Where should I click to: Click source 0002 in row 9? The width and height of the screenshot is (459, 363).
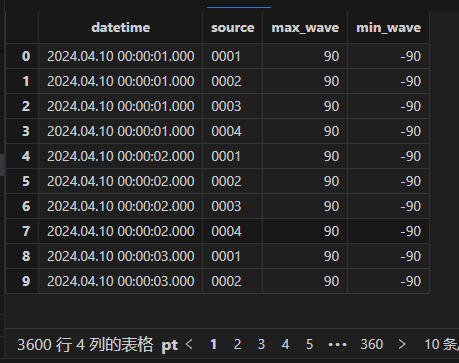point(232,281)
